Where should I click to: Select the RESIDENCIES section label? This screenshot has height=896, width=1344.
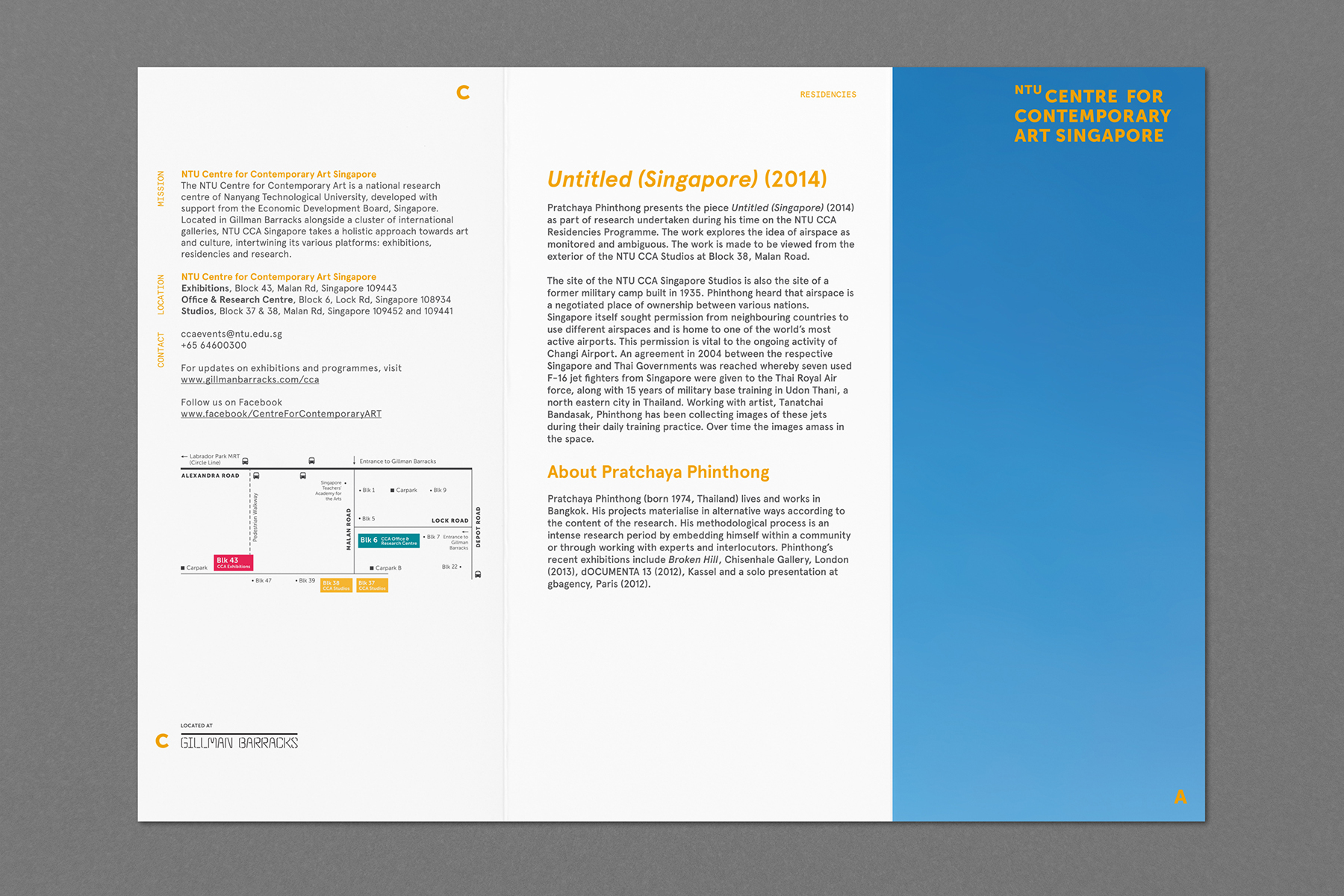pyautogui.click(x=828, y=95)
